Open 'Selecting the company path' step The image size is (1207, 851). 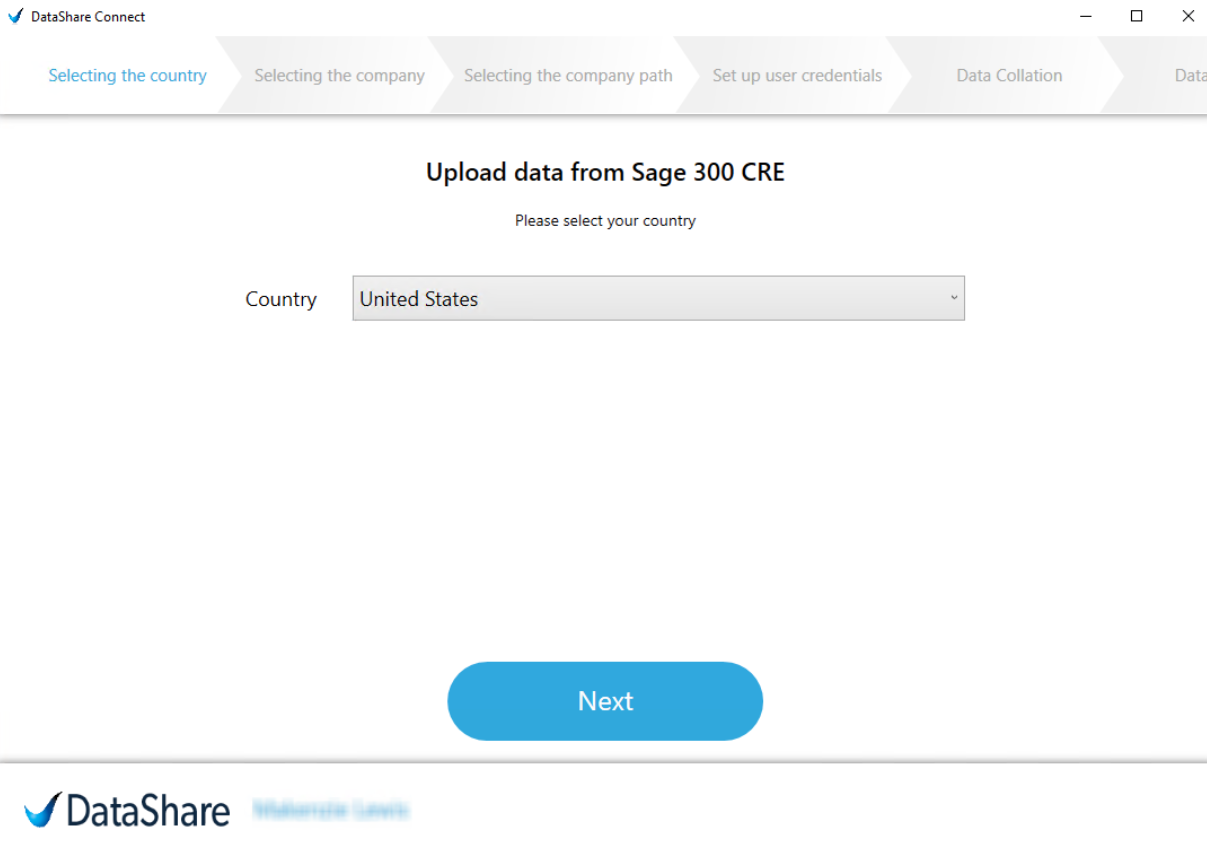pyautogui.click(x=568, y=75)
